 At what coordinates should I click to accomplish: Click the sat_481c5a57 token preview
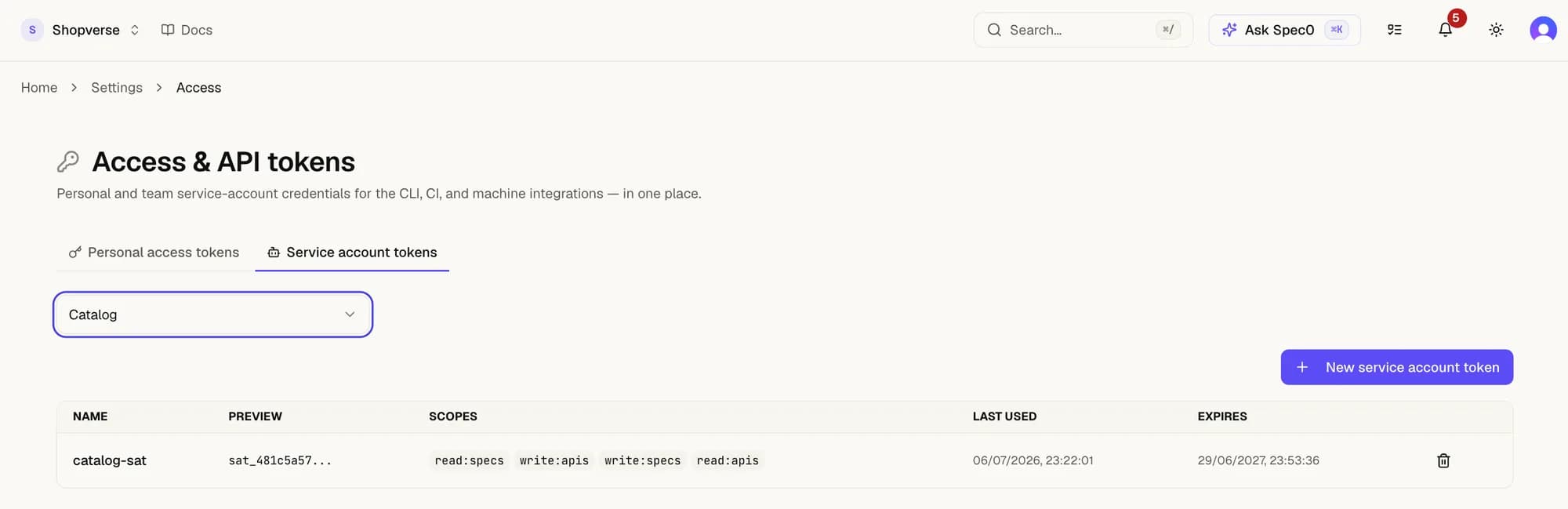[x=280, y=460]
